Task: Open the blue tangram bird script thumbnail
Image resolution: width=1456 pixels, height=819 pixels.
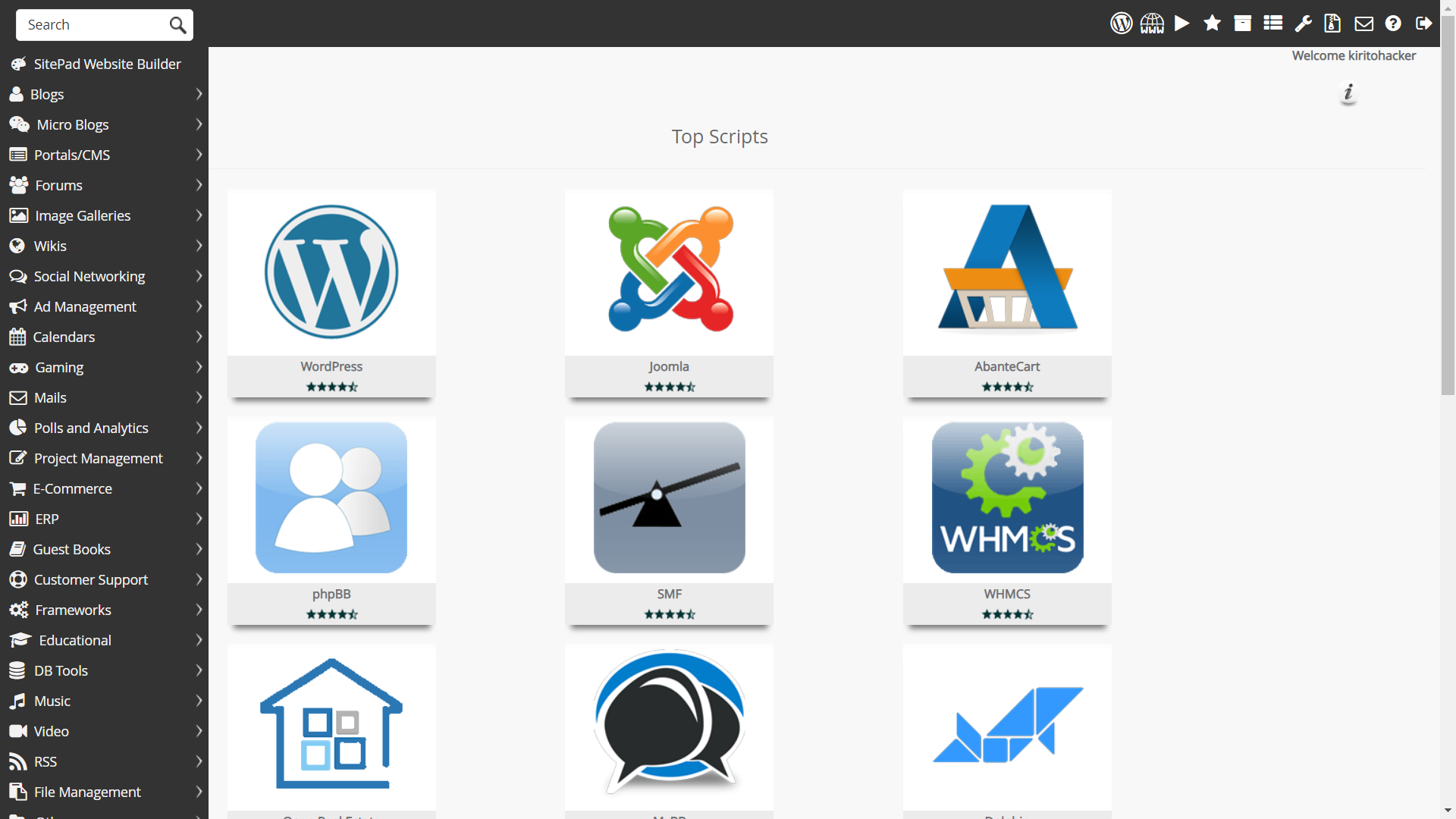Action: point(1007,726)
